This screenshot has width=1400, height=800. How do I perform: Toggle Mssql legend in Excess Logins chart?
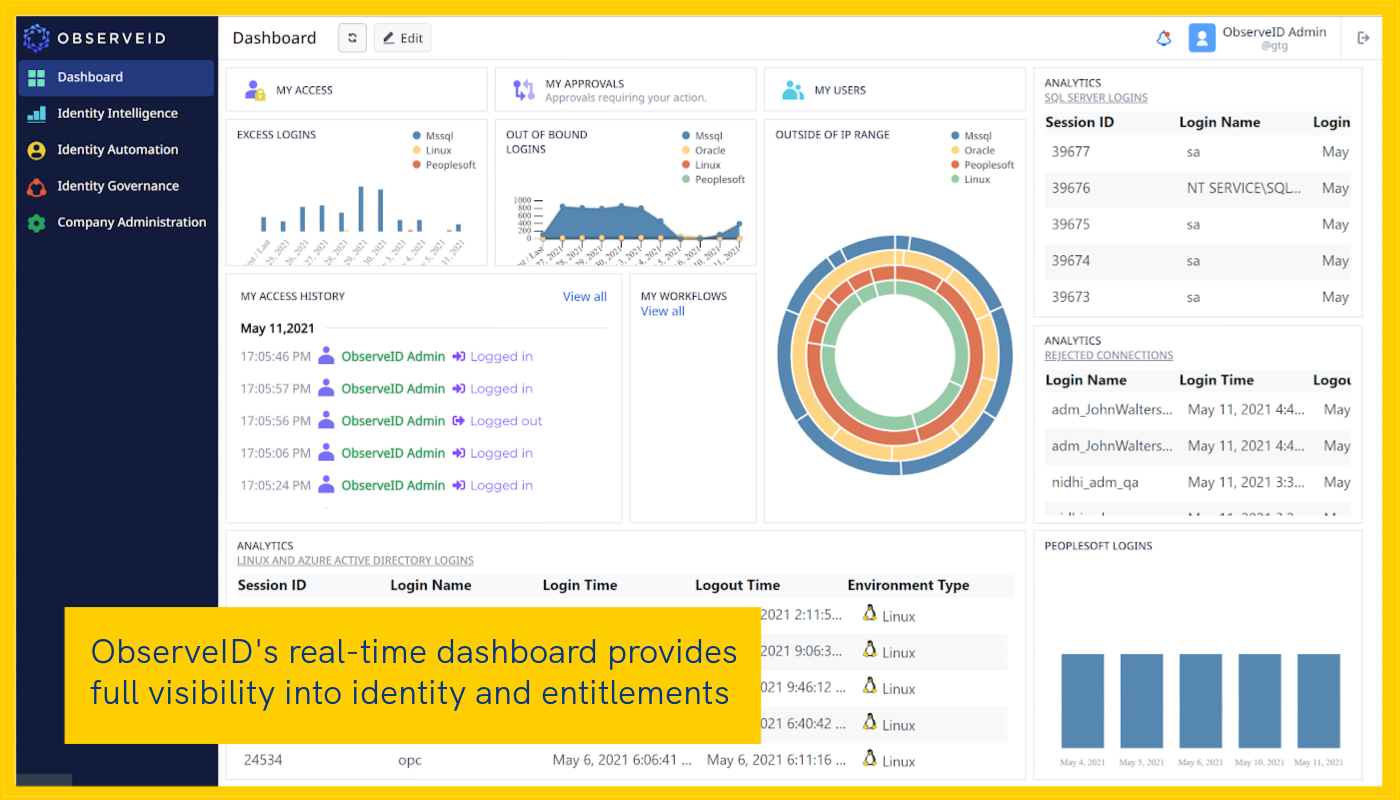[x=433, y=135]
